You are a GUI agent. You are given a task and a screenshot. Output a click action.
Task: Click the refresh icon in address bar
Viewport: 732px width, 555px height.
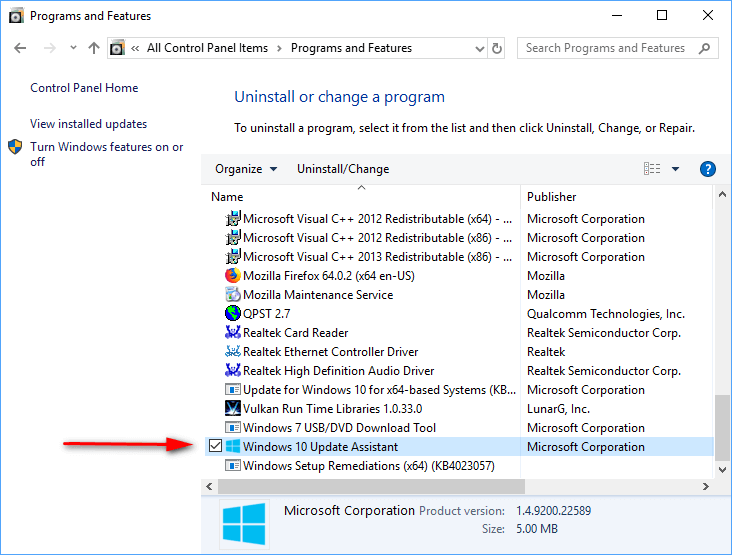(498, 48)
